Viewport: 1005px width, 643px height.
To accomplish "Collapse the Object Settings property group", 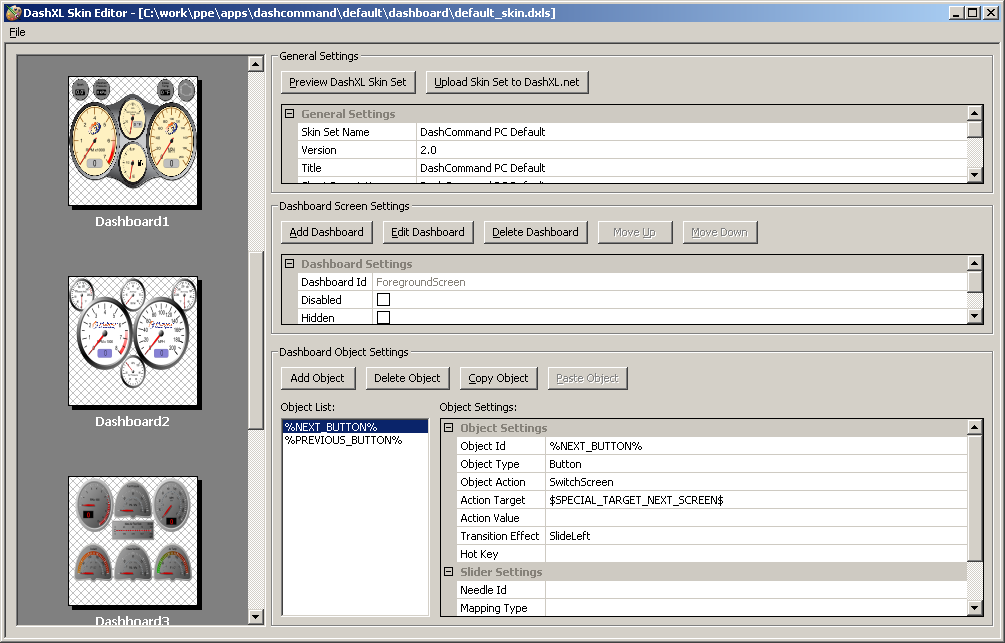I will (449, 428).
